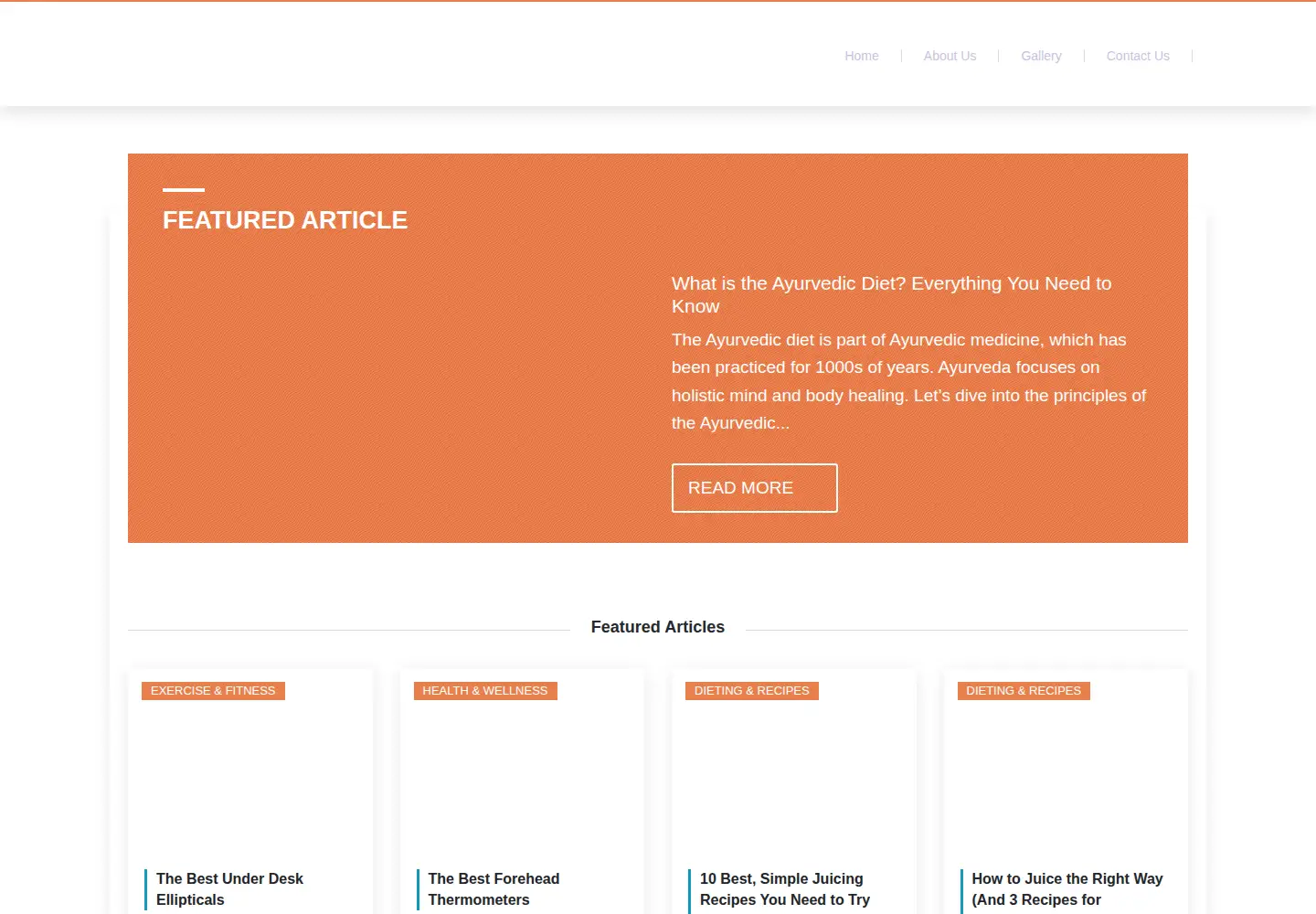Open The Best Under Desk Ellipticals article

229,889
